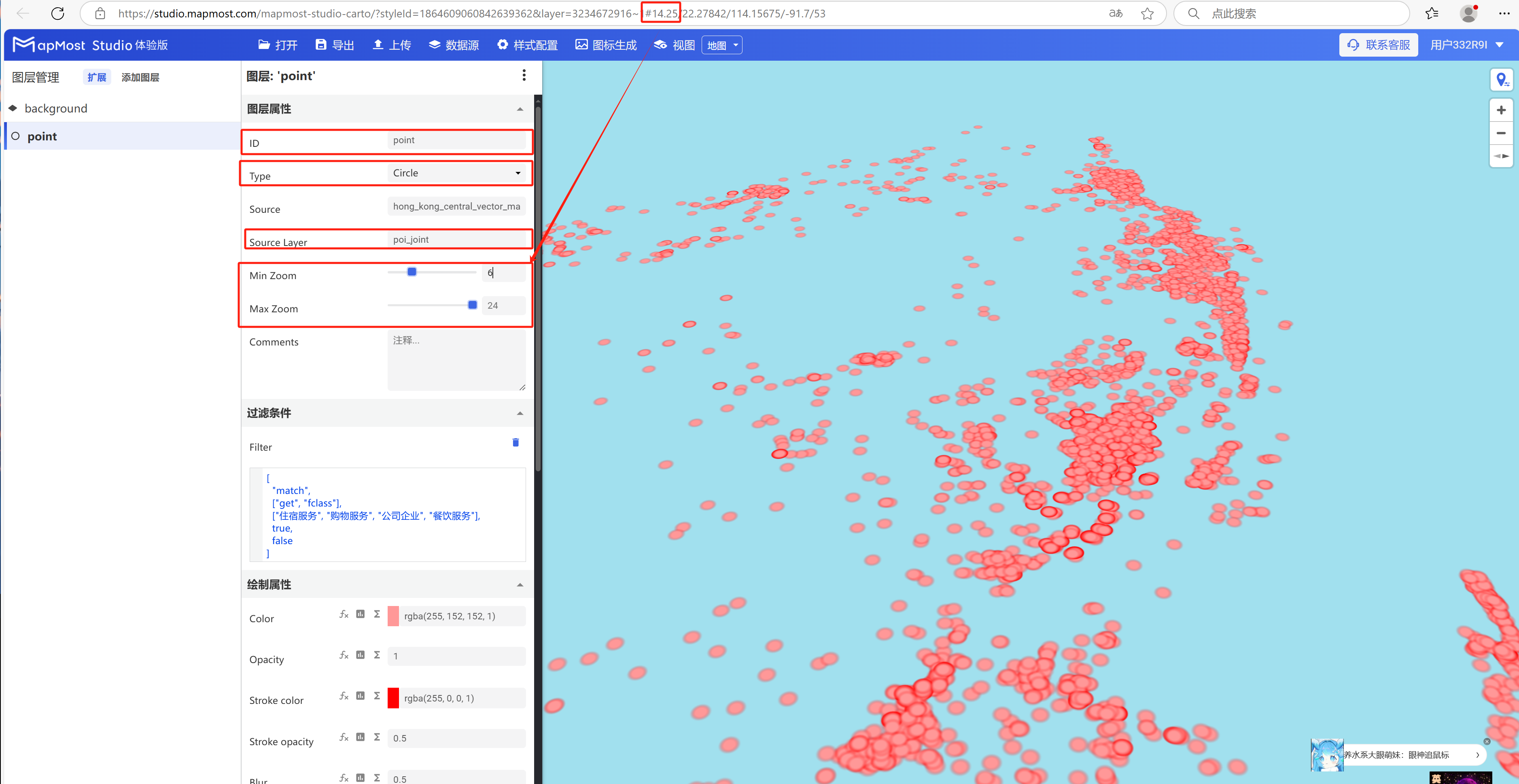The height and width of the screenshot is (784, 1519).
Task: Open the Type Circle dropdown
Action: click(x=456, y=173)
